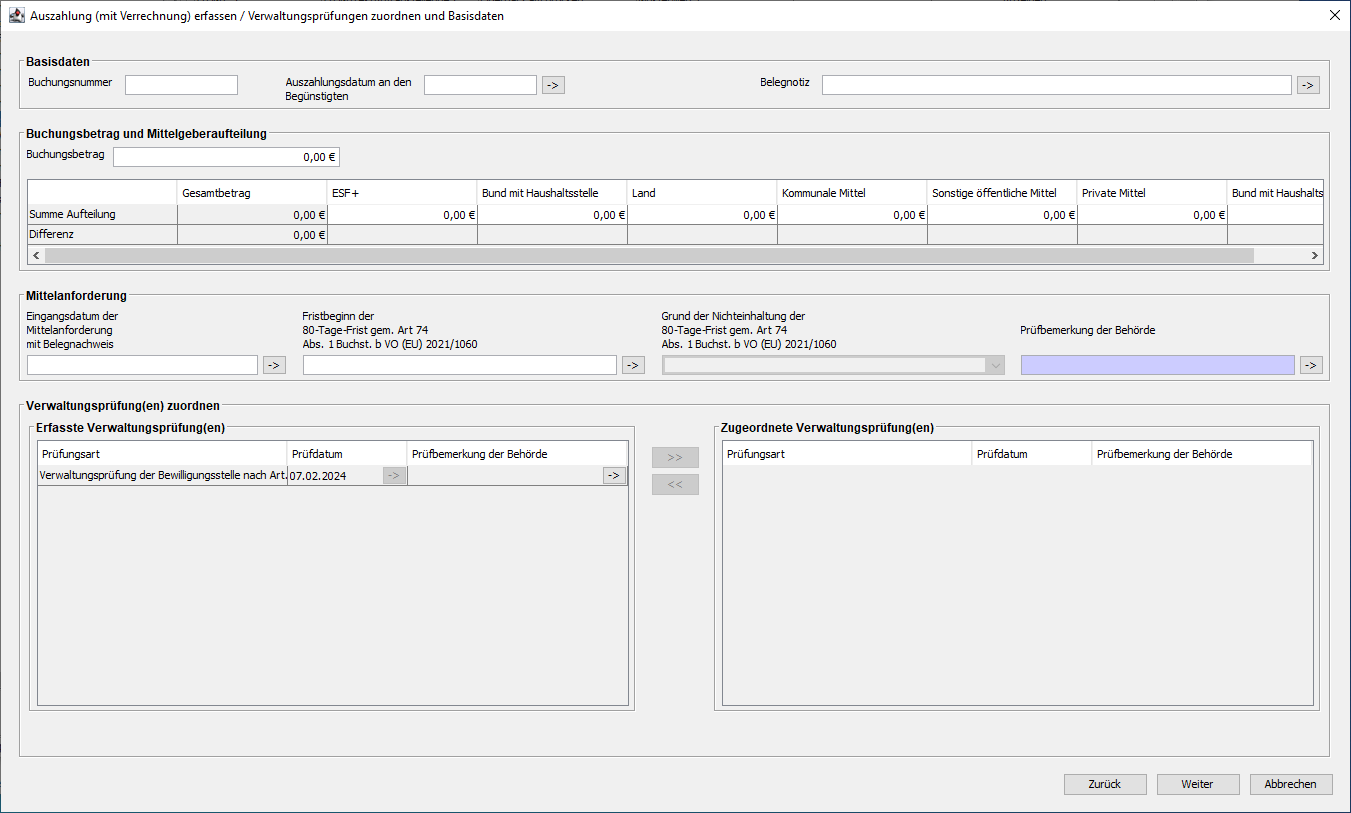Click arrow button in Prüfbemerkung table cell
Screen dimensions: 1351x813
(614, 476)
